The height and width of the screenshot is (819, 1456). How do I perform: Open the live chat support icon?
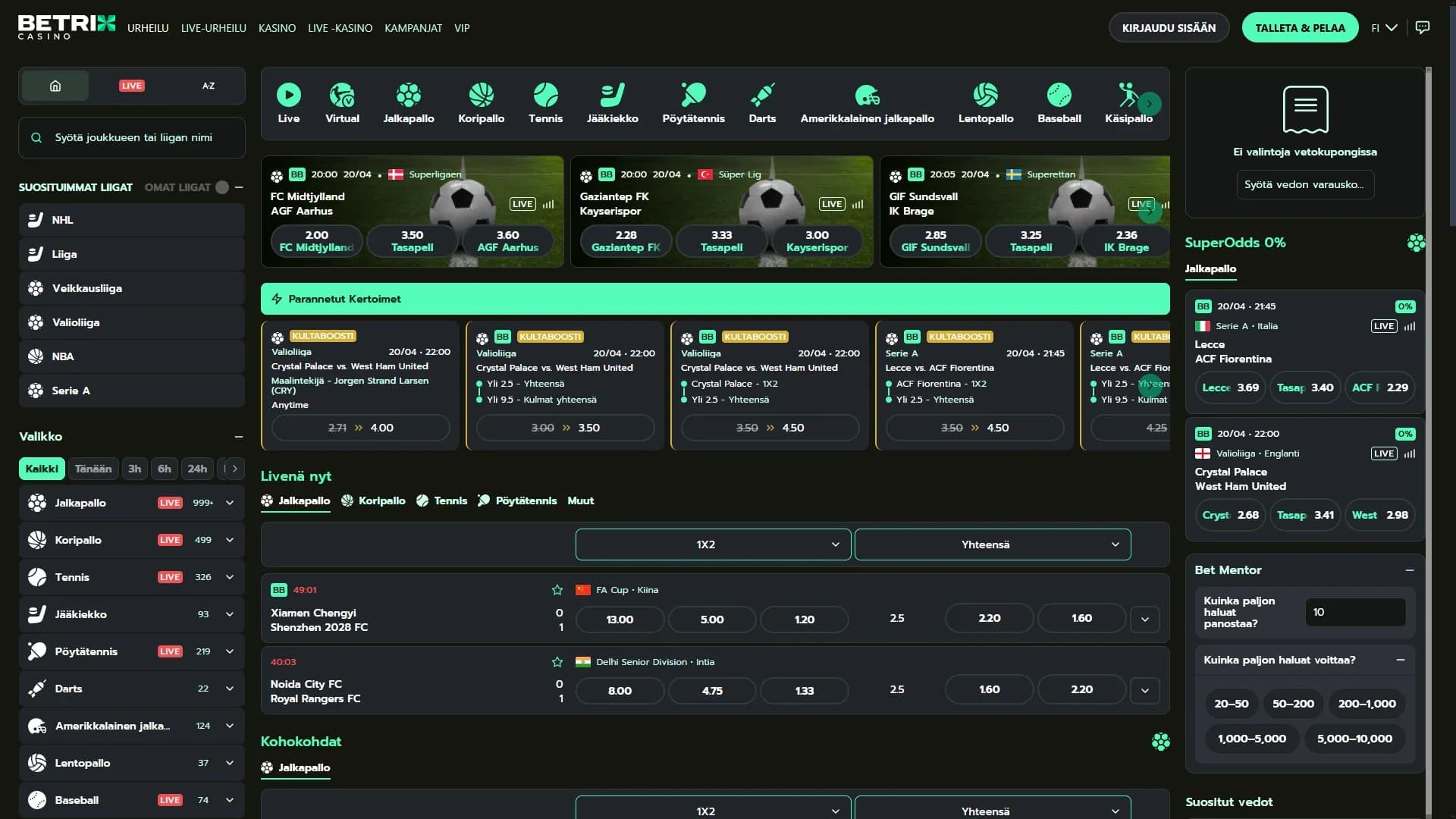[1423, 28]
